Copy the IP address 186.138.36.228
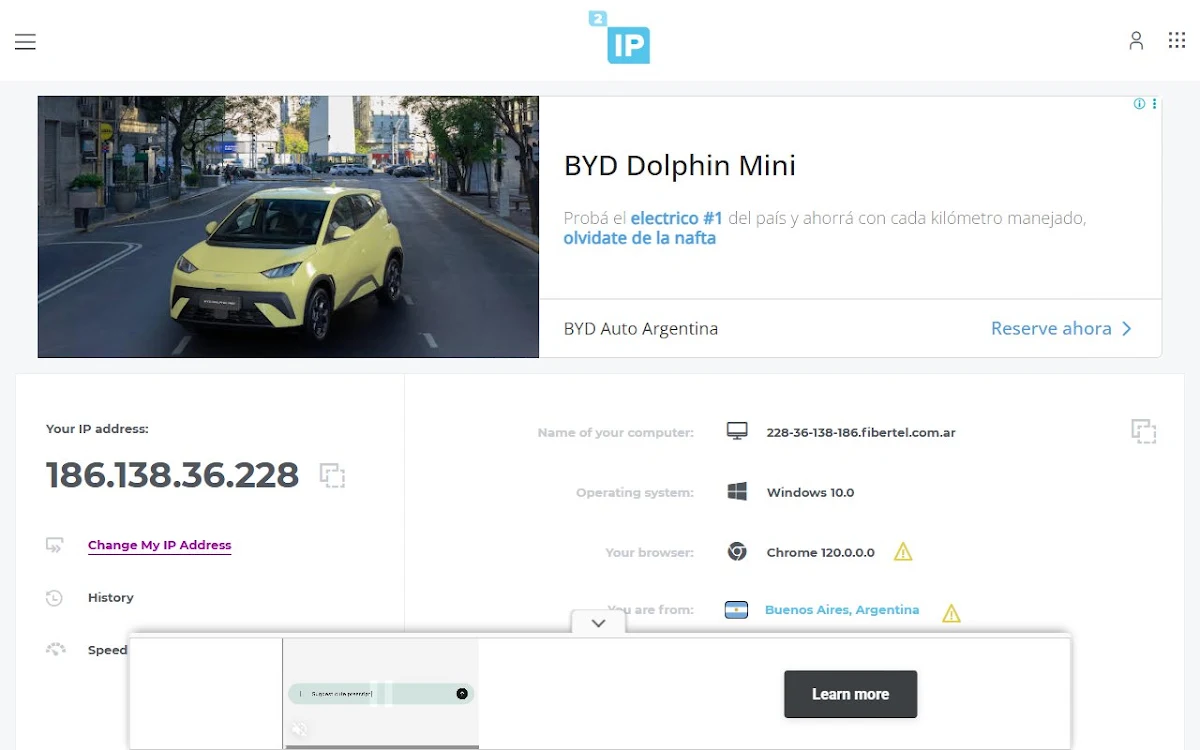 click(x=332, y=475)
